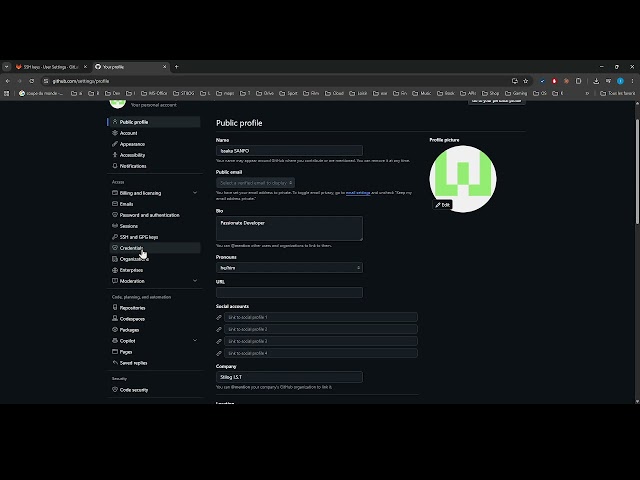Click the go to personal profile button
The image size is (640, 480).
tap(496, 101)
